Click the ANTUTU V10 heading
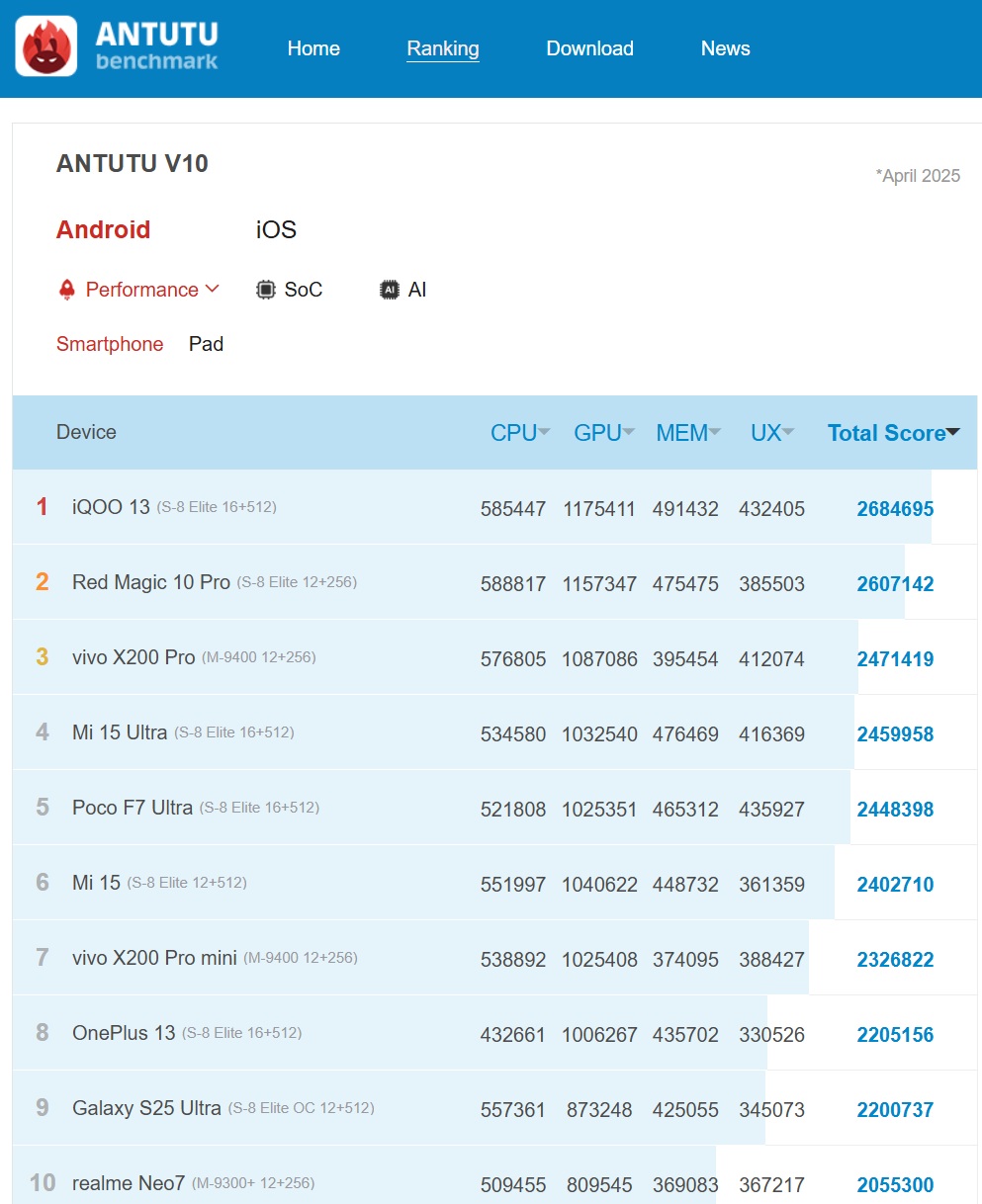Viewport: 982px width, 1204px height. click(133, 163)
